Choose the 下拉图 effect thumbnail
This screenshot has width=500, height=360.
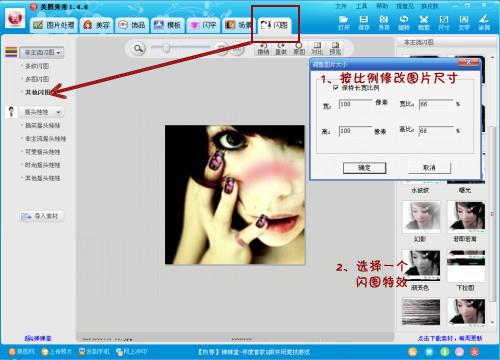(466, 266)
